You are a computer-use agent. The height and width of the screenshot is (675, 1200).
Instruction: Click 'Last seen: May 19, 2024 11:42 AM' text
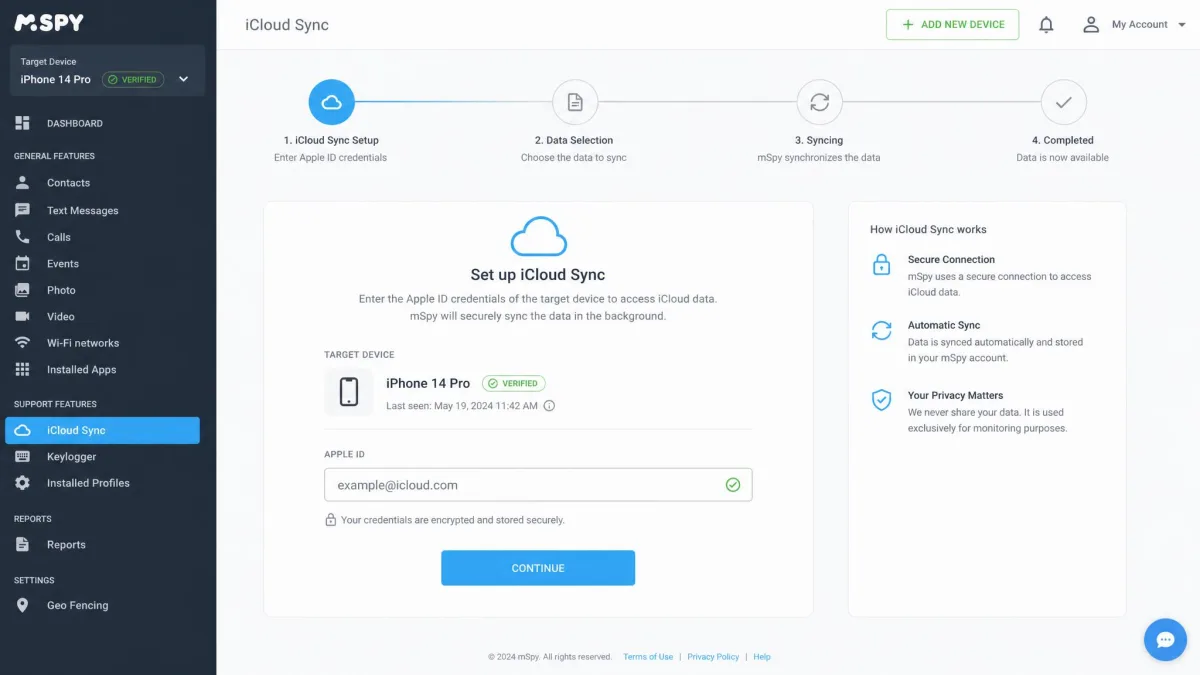(462, 406)
